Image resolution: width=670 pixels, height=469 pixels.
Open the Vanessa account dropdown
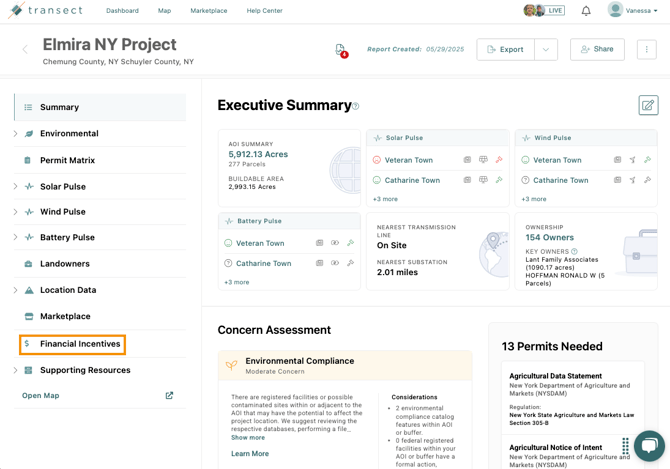point(642,11)
